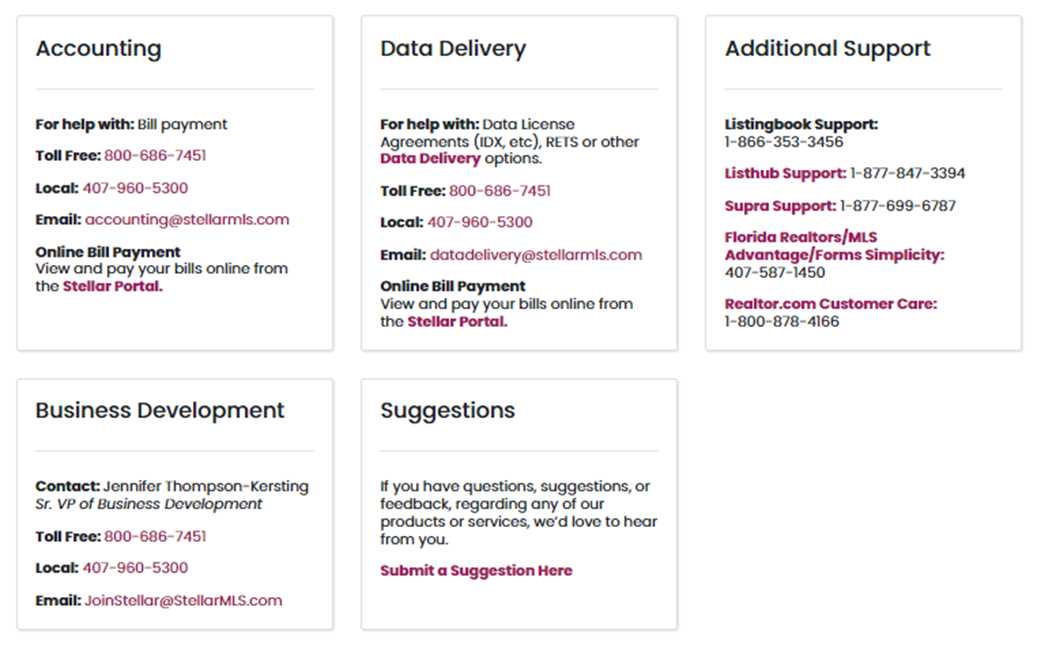Open the Data Delivery options link
This screenshot has height=645, width=1041.
(430, 159)
